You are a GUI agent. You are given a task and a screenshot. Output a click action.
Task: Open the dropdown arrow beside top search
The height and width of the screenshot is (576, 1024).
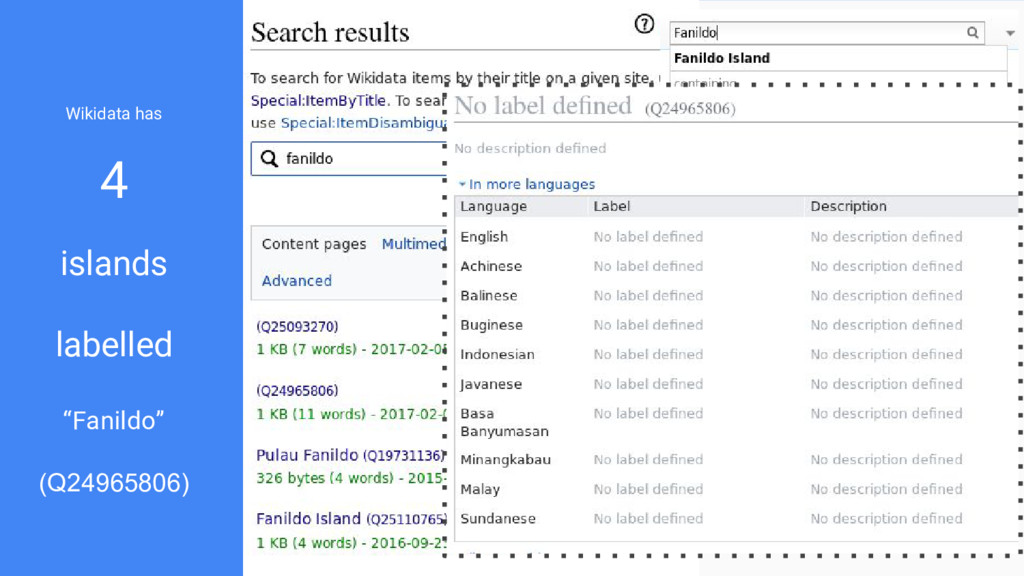[1010, 33]
